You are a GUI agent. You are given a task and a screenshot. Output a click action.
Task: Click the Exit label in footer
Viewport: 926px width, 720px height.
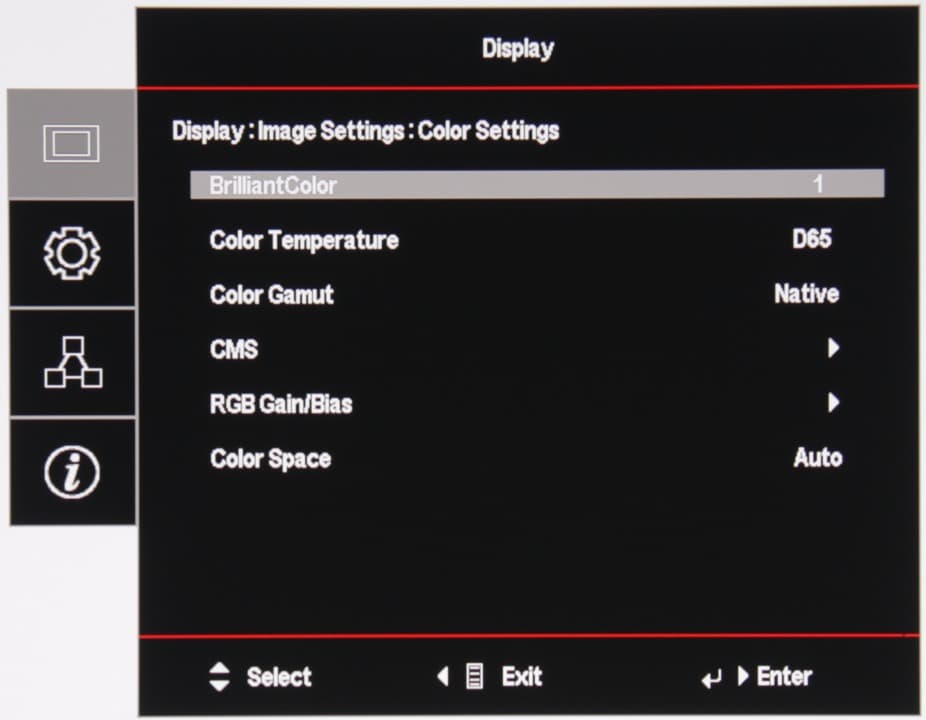click(x=521, y=676)
